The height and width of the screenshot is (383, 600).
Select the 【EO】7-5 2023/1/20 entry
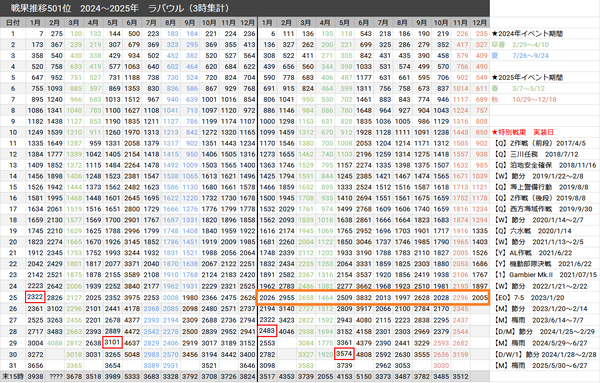click(x=529, y=298)
